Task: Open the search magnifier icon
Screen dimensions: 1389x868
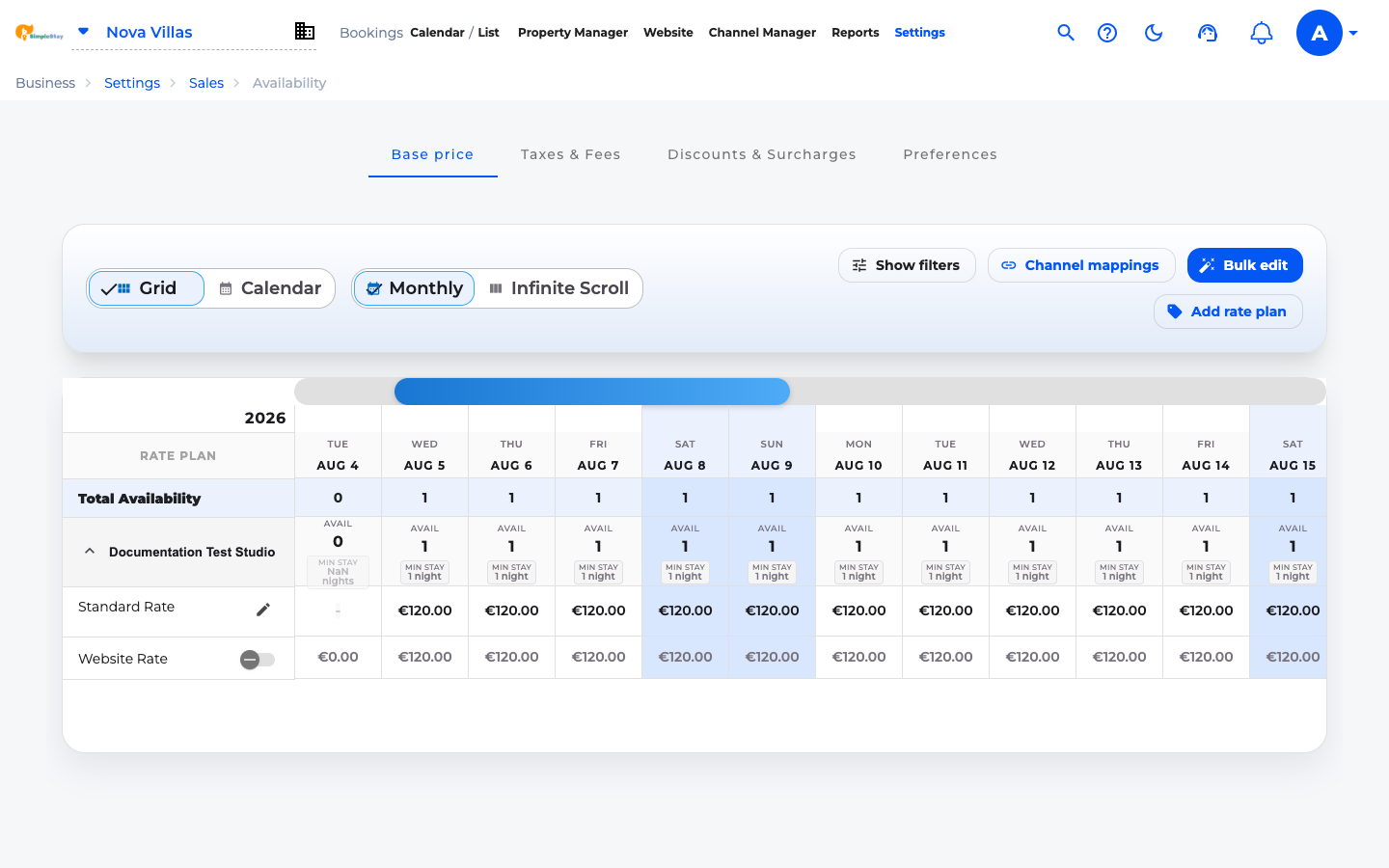Action: coord(1065,33)
